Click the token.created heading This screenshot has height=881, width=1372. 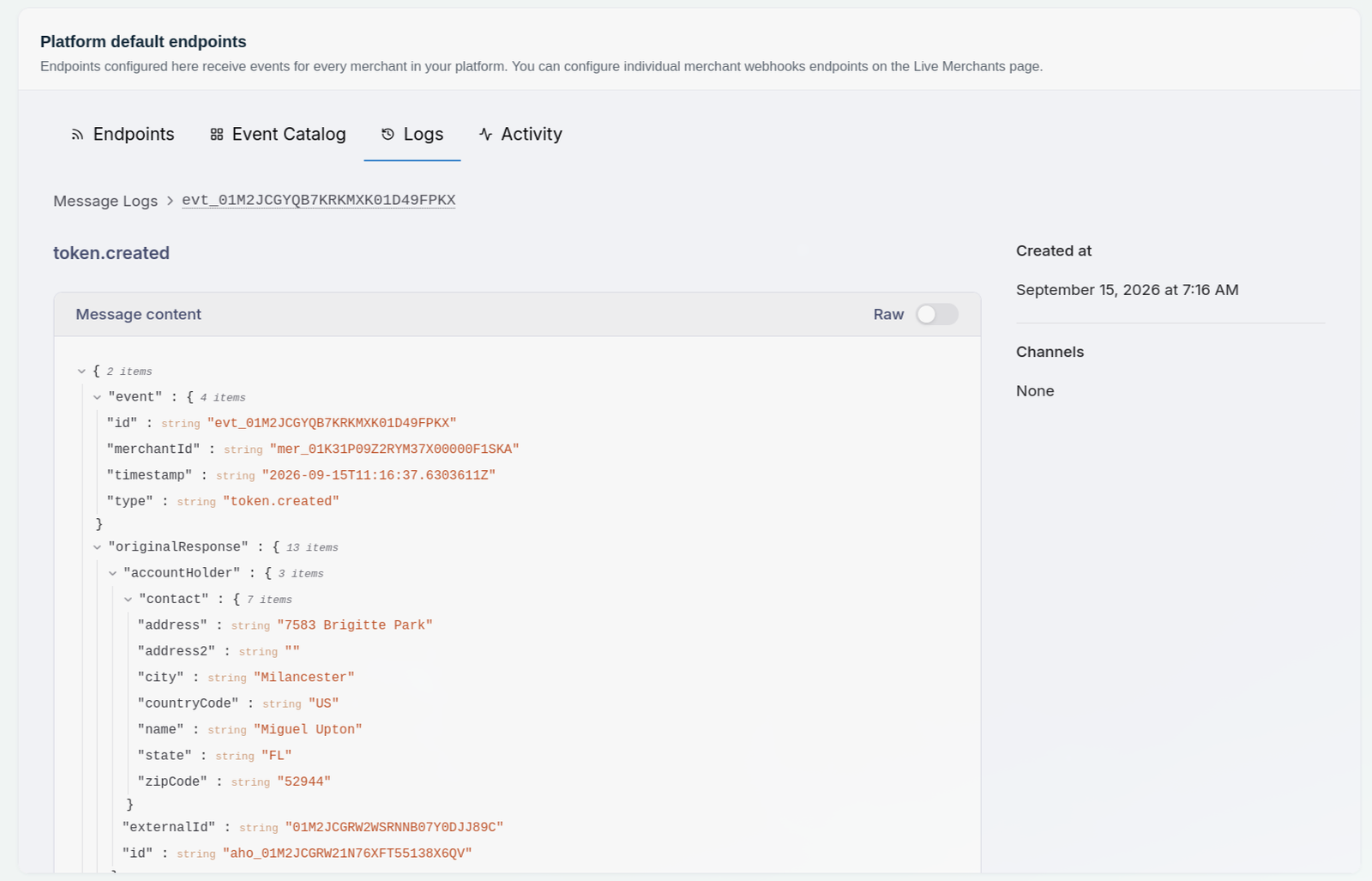[x=111, y=253]
